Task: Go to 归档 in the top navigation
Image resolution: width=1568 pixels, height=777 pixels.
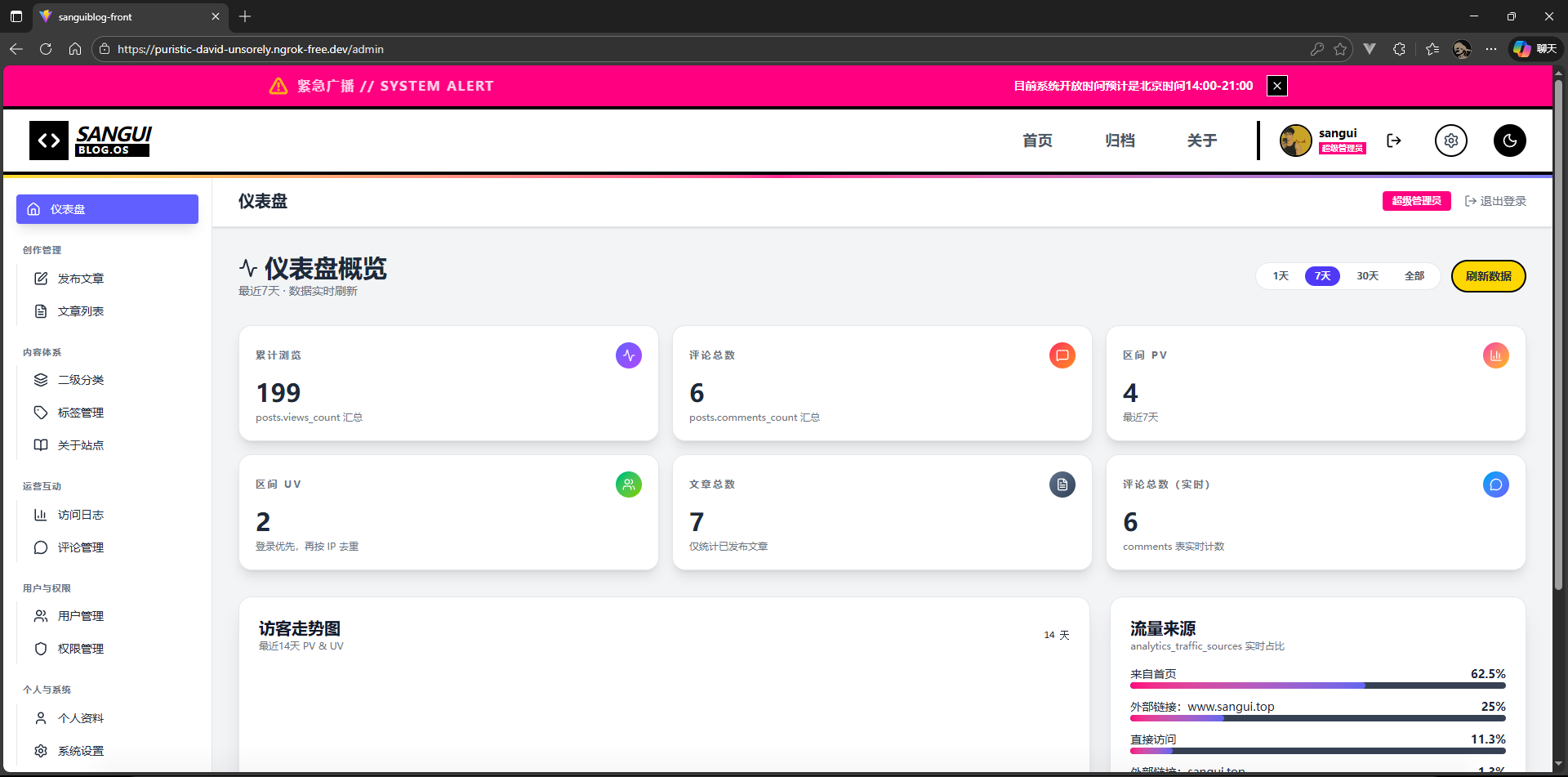Action: tap(1120, 141)
